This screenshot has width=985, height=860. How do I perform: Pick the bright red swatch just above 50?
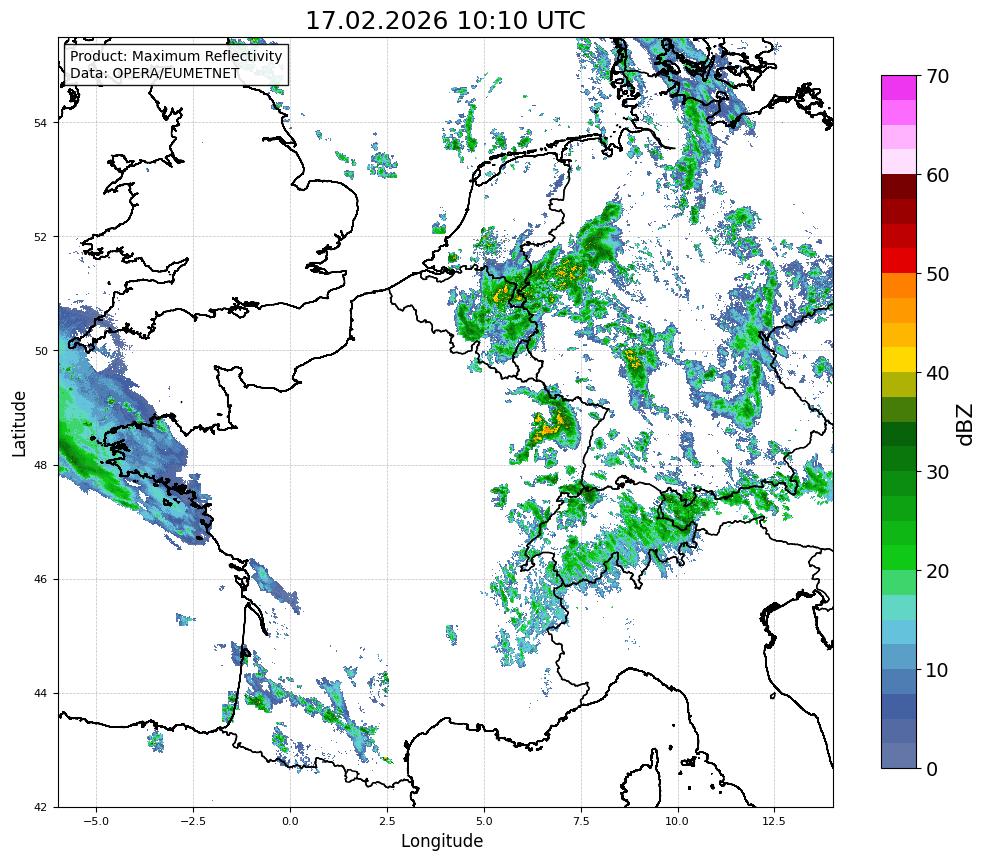[x=899, y=261]
